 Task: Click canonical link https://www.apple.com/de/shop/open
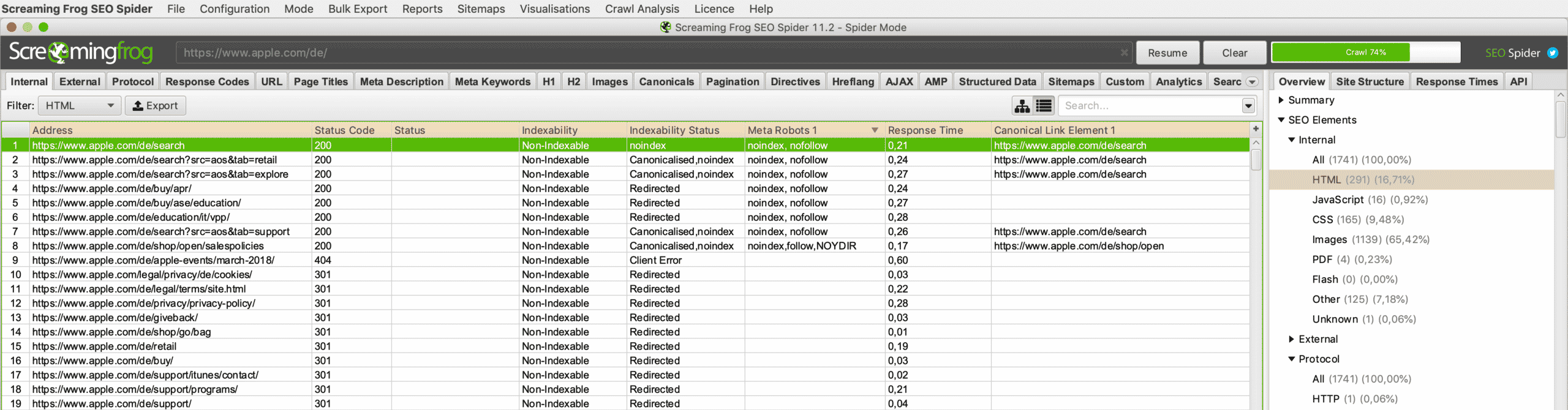pos(1079,246)
